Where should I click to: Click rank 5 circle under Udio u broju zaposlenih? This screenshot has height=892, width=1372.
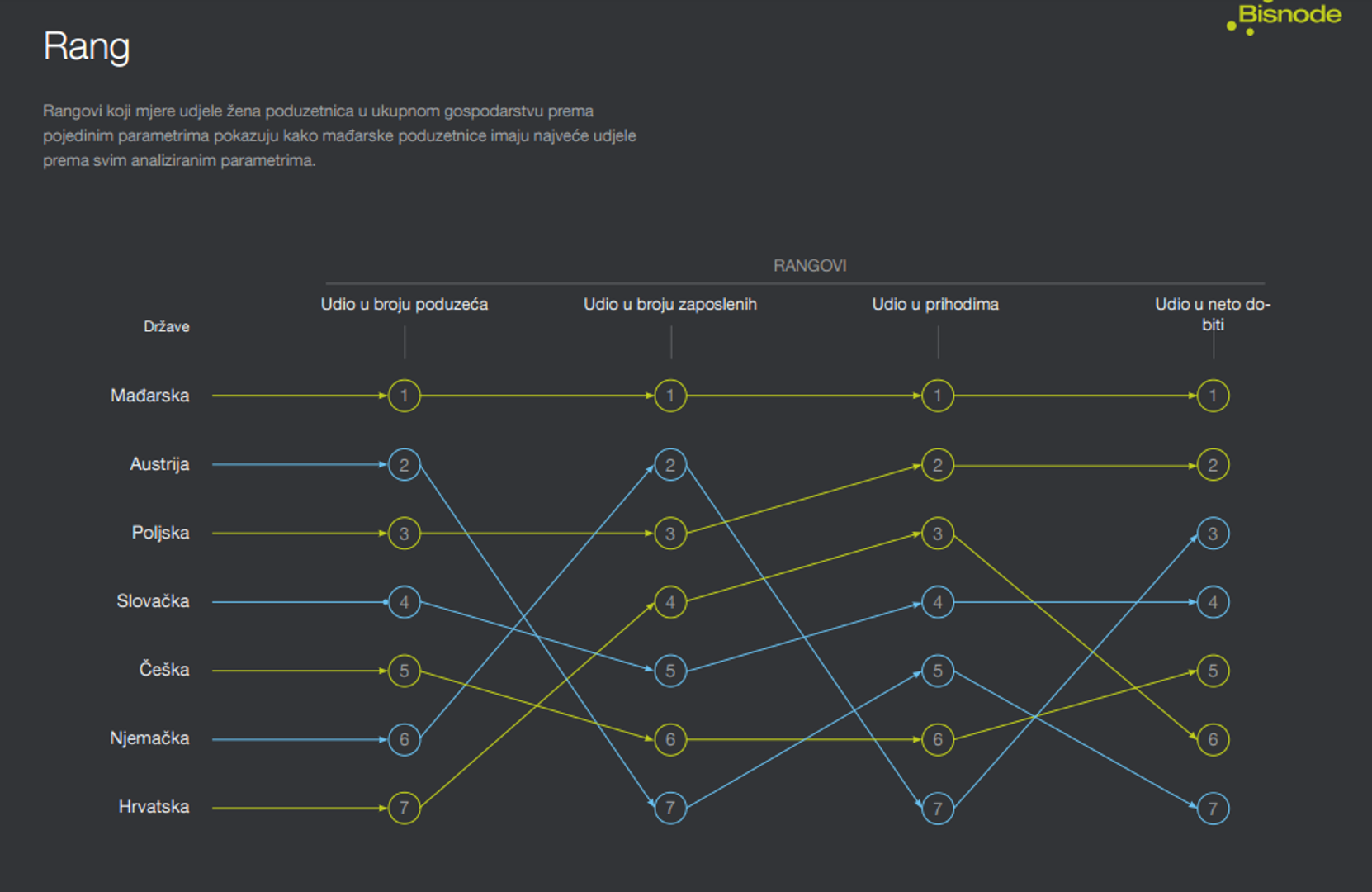point(670,671)
